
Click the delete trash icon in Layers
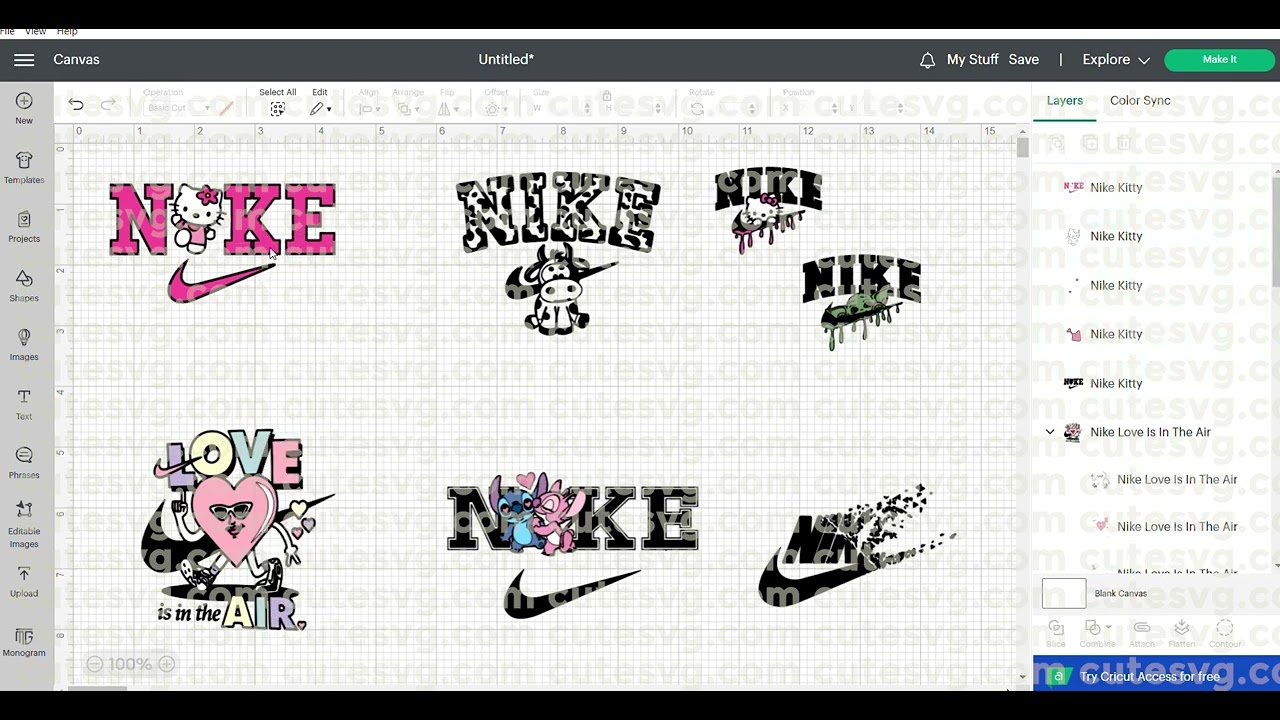point(1123,144)
